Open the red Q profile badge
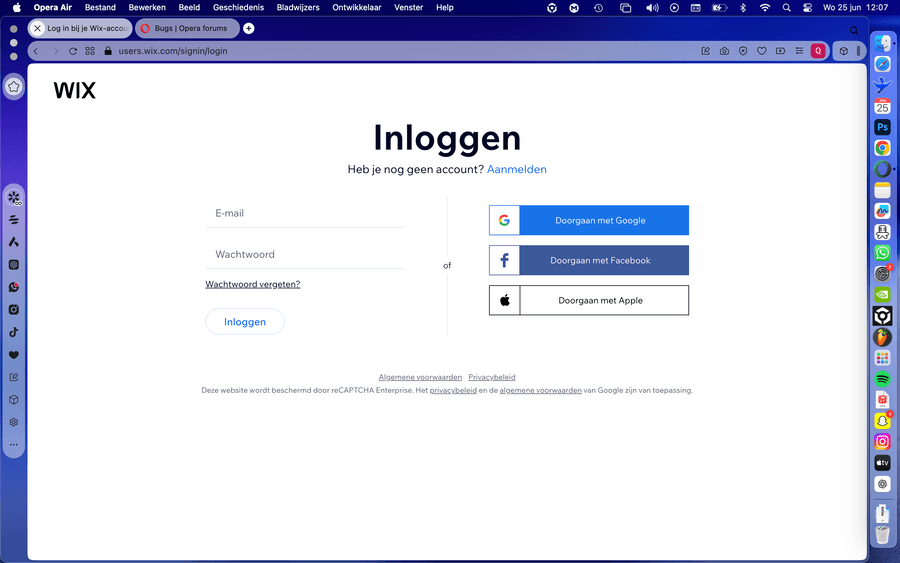The height and width of the screenshot is (563, 900). (x=818, y=51)
